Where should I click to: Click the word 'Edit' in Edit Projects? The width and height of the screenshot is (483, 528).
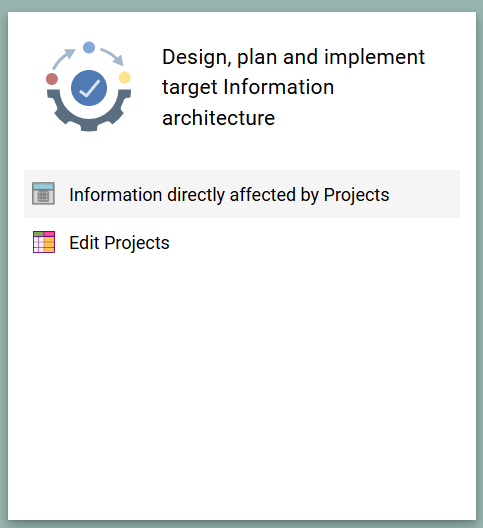(84, 242)
